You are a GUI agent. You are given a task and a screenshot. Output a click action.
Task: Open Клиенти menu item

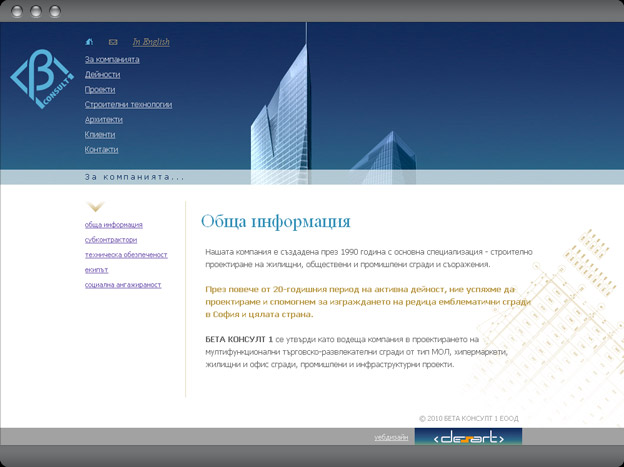pyautogui.click(x=100, y=135)
